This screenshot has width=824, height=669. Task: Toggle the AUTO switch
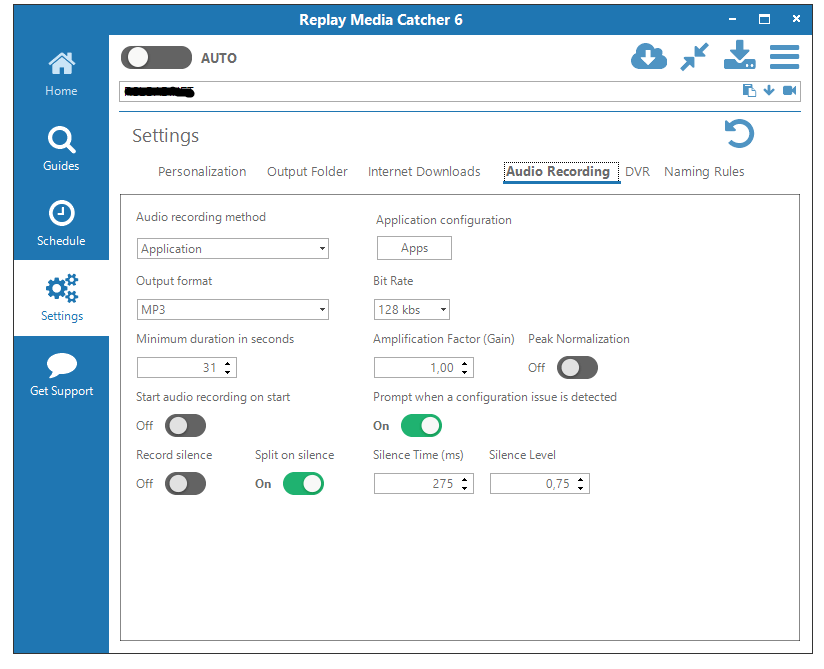156,57
